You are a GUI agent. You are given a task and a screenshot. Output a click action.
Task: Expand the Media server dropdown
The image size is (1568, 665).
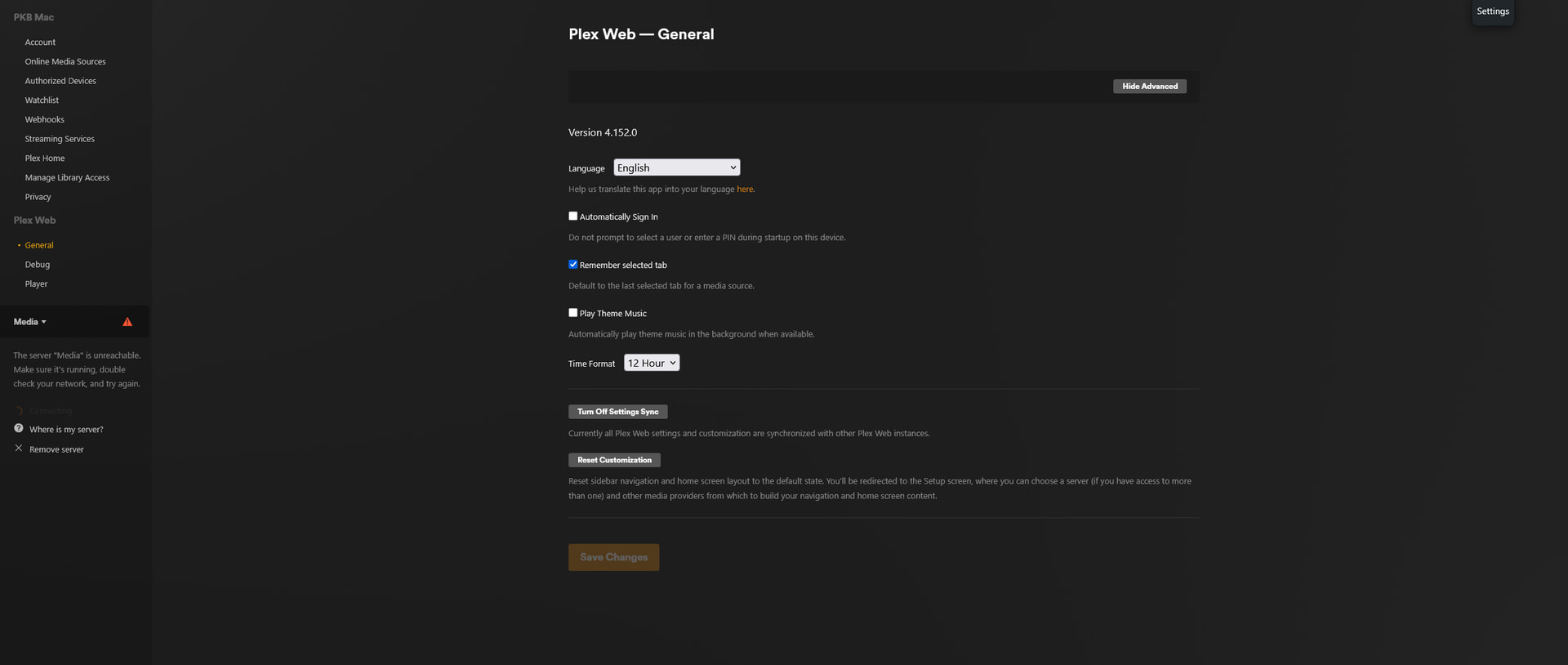click(x=30, y=322)
